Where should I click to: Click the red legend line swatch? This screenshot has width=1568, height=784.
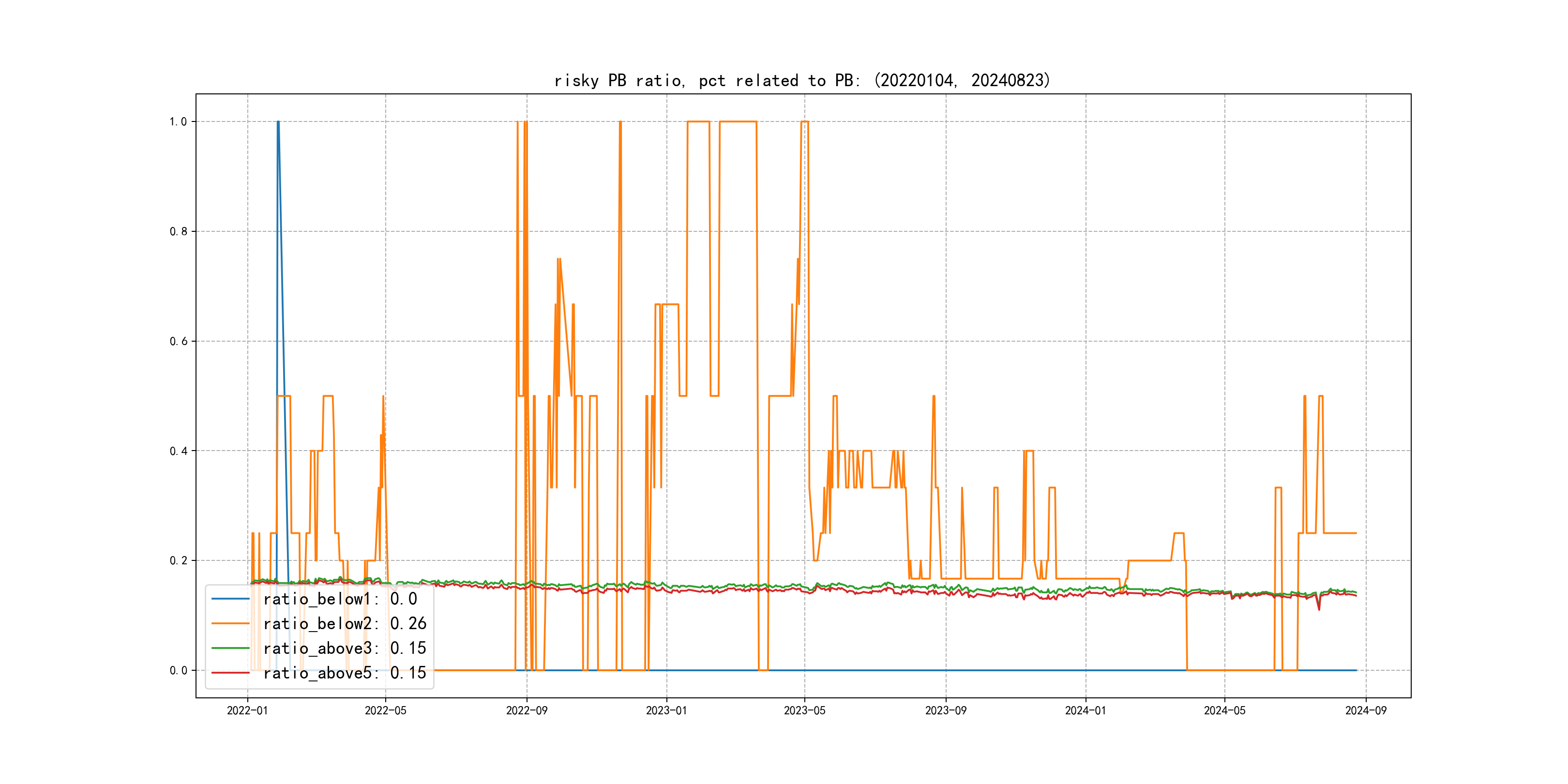(230, 673)
